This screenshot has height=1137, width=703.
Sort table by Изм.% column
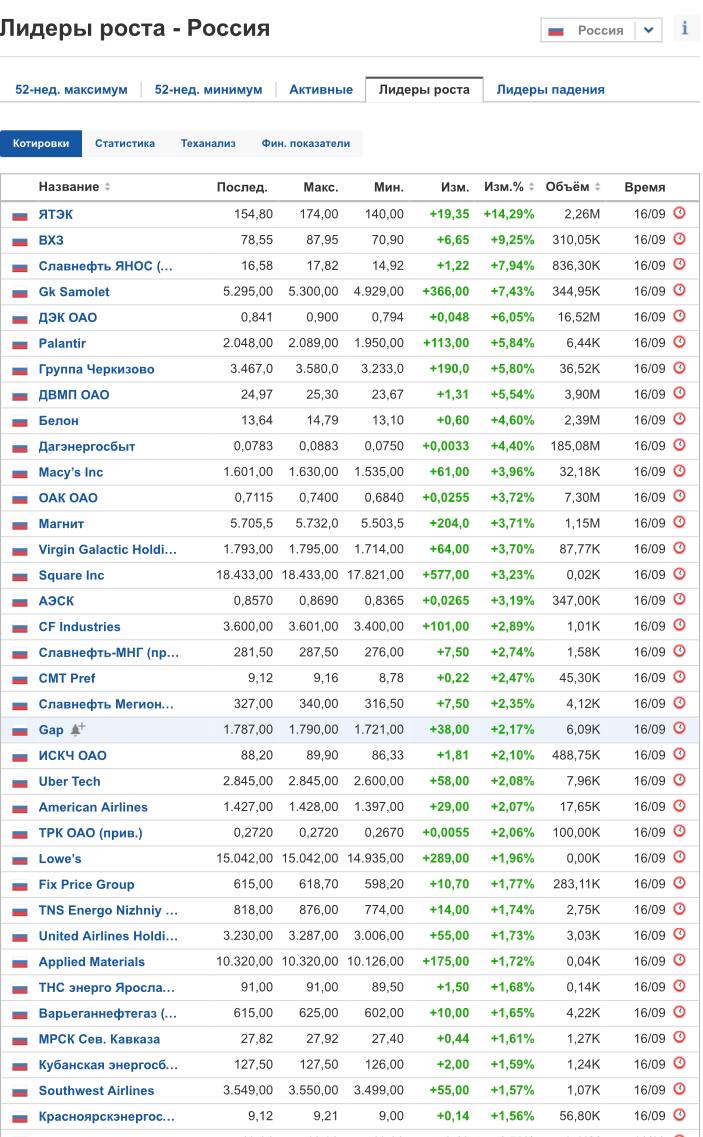(x=509, y=186)
